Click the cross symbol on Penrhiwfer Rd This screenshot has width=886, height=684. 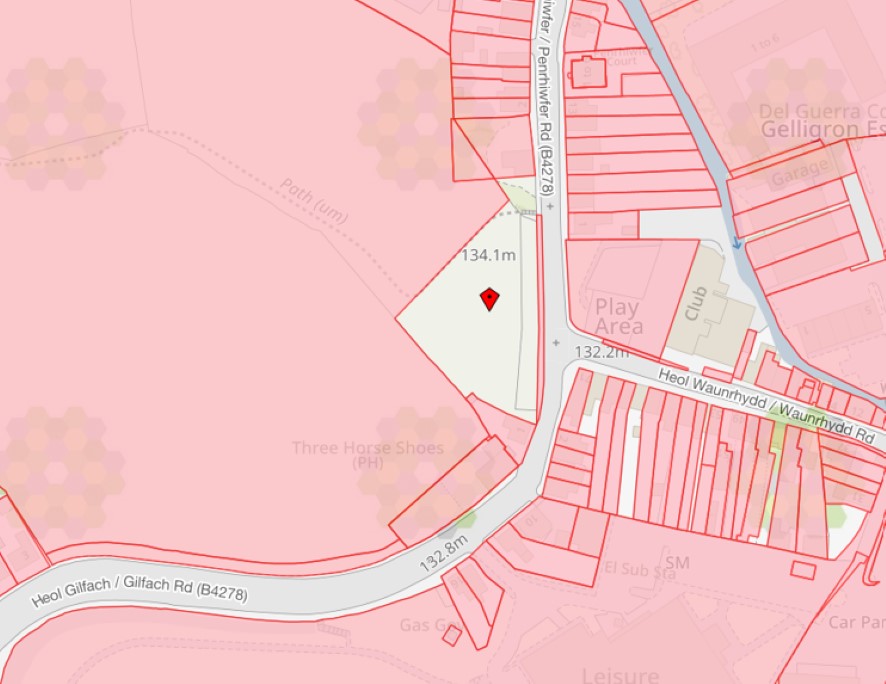(550, 207)
